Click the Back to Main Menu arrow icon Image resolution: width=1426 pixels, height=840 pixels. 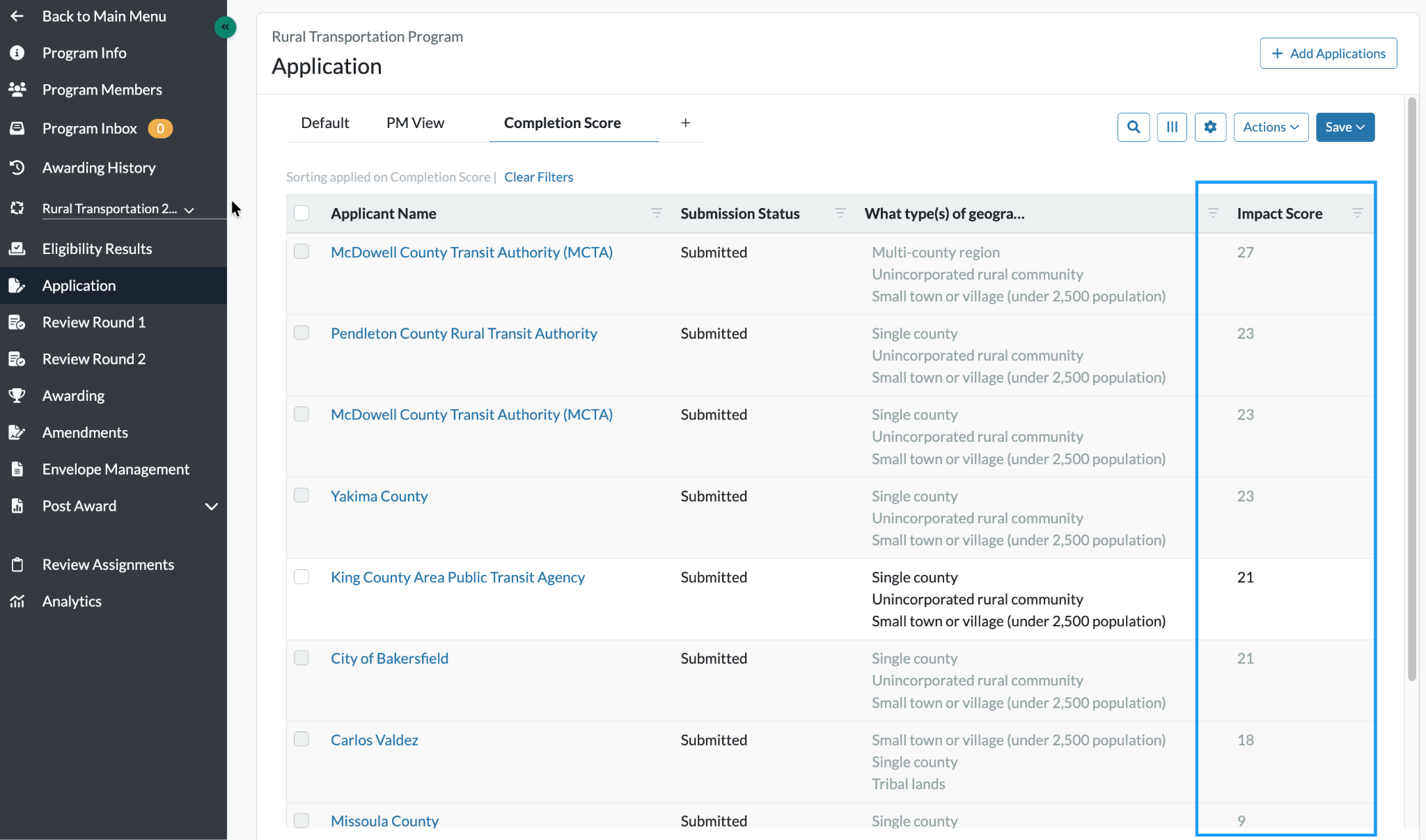[17, 16]
